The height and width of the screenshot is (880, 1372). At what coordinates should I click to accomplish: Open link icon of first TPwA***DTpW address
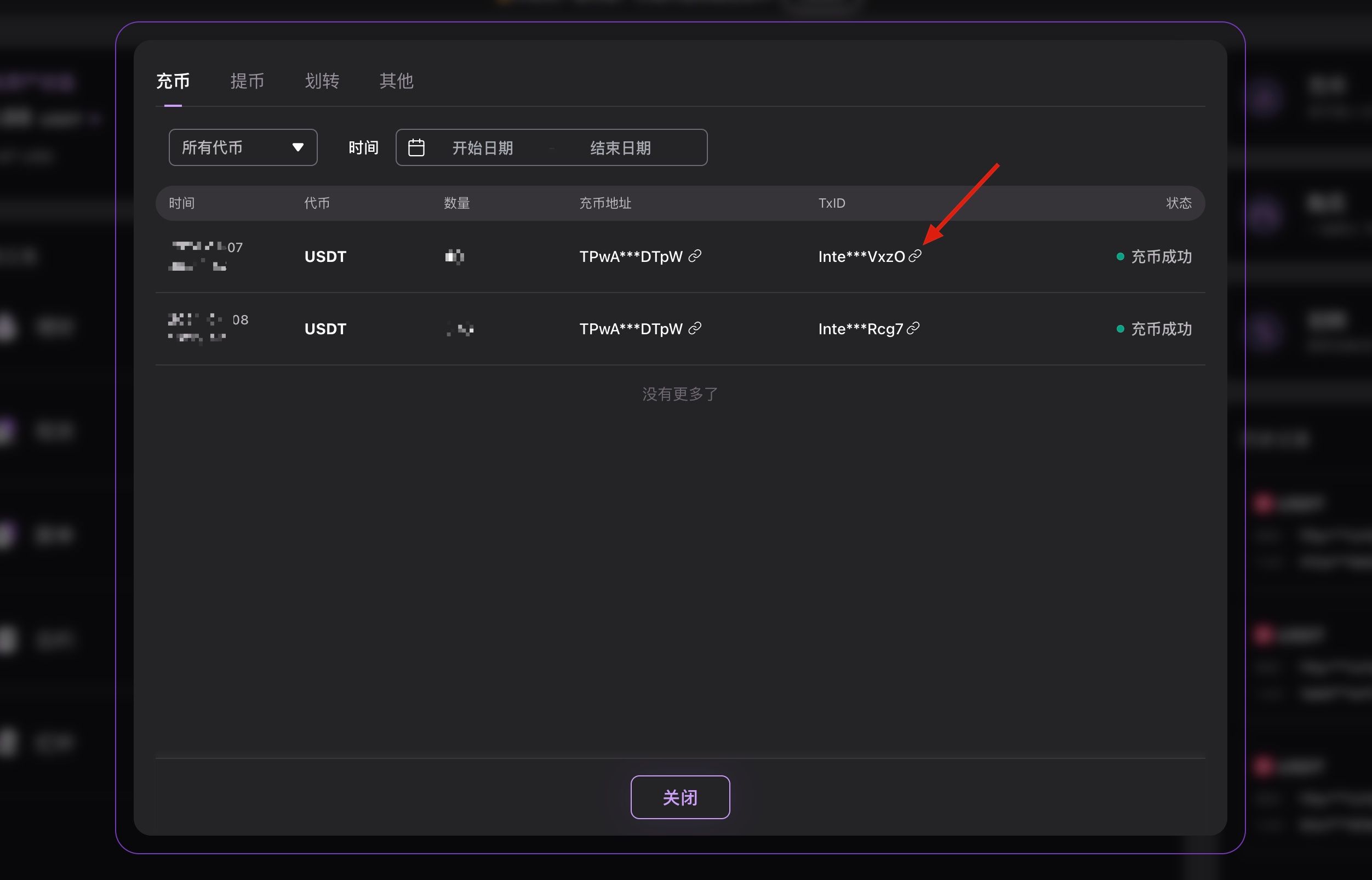694,256
